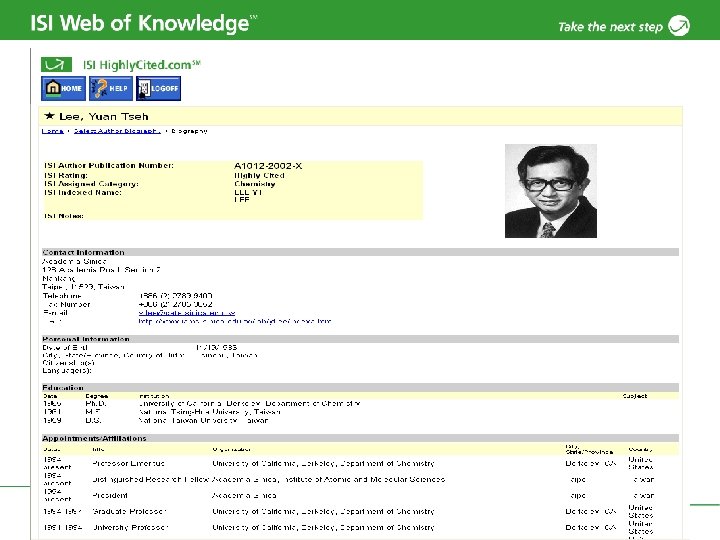This screenshot has width=720, height=540.
Task: Click the Take the next step text
Action: pyautogui.click(x=610, y=27)
